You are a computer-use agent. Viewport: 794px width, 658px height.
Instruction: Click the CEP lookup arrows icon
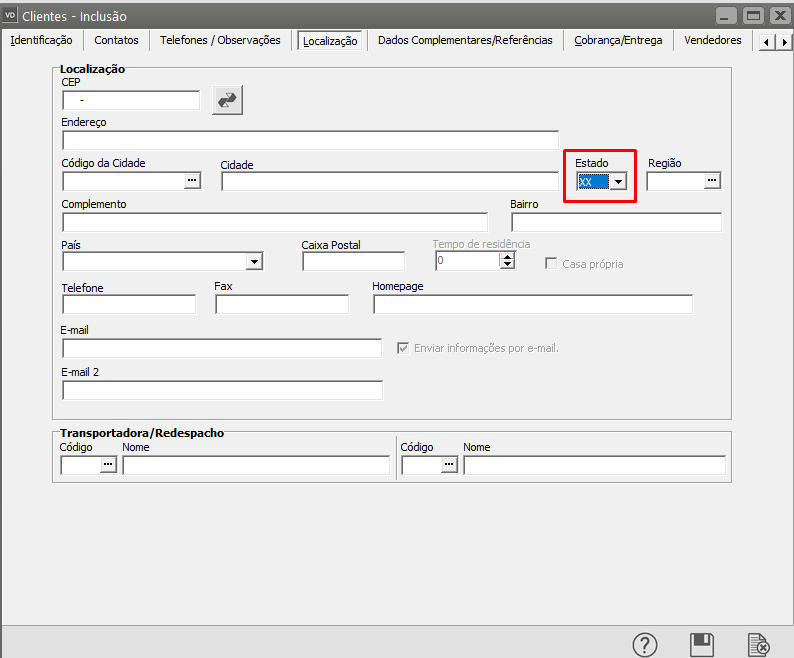[x=227, y=100]
